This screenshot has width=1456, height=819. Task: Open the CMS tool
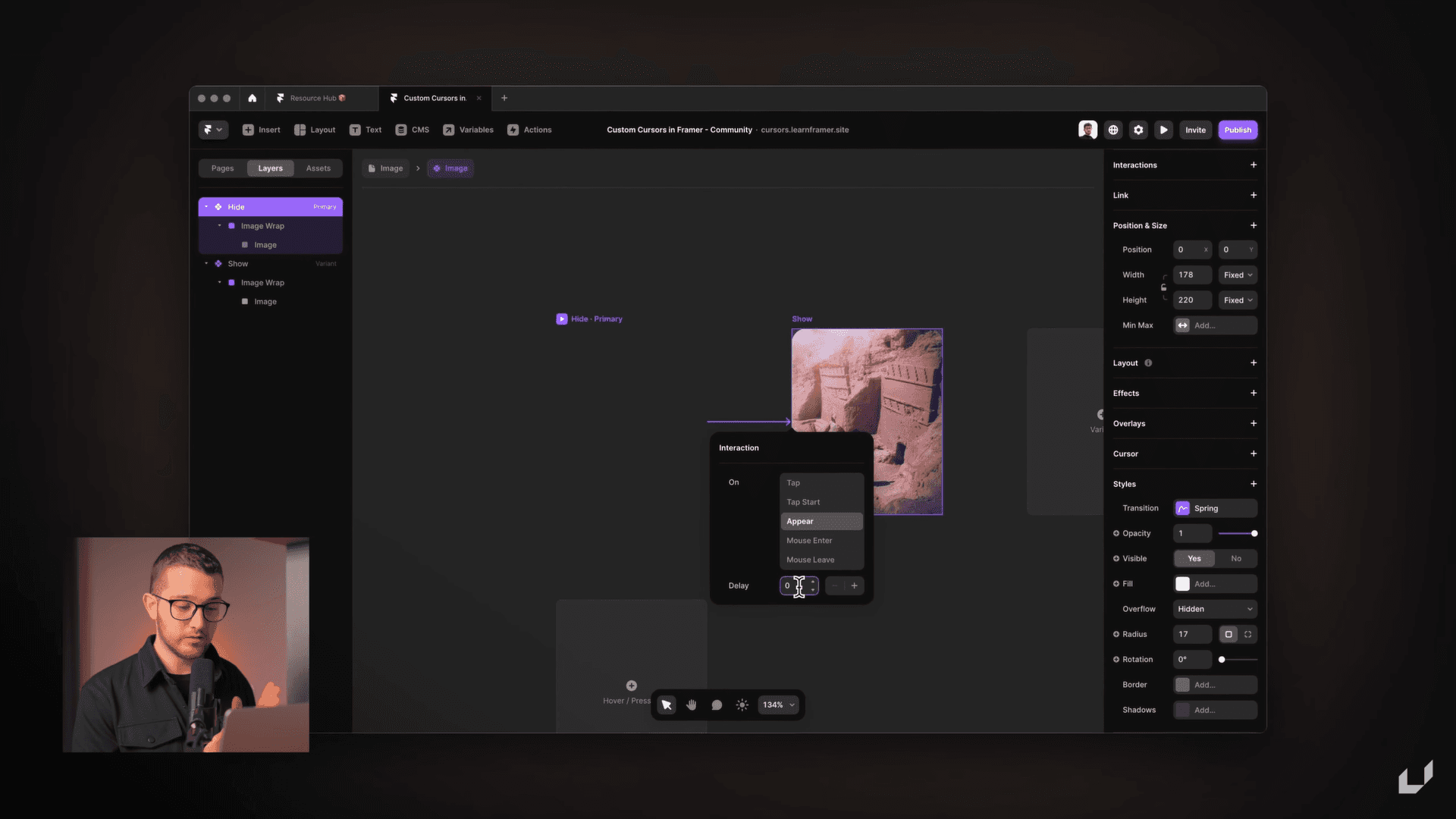pos(413,130)
